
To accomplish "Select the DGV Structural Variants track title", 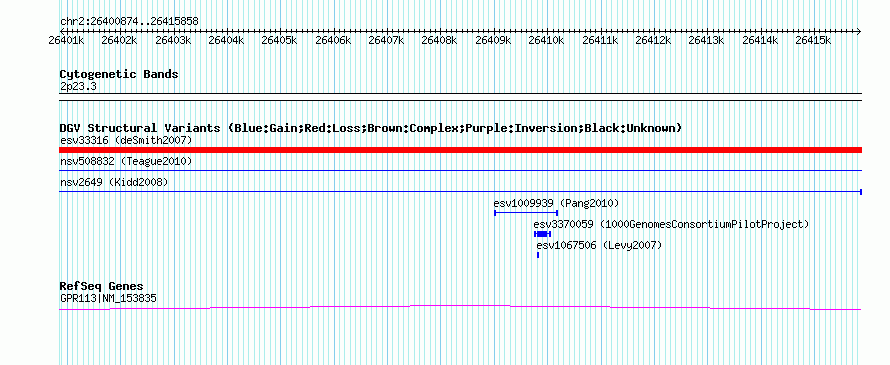I will [x=371, y=128].
